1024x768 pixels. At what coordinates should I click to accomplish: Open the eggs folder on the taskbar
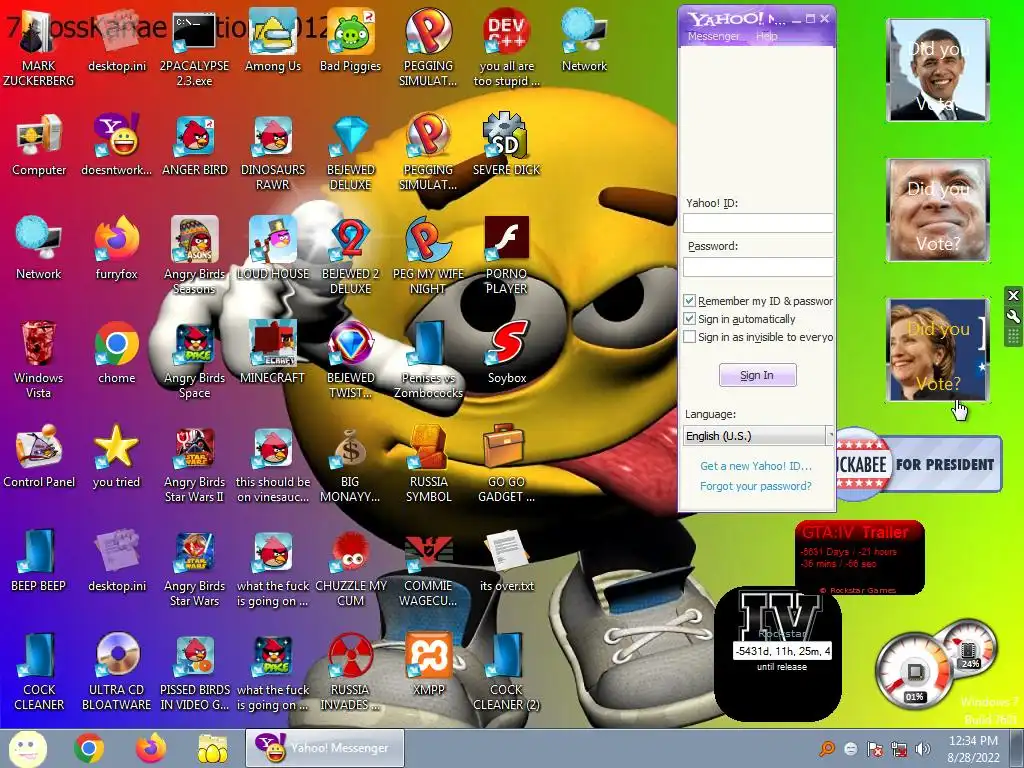pyautogui.click(x=212, y=748)
